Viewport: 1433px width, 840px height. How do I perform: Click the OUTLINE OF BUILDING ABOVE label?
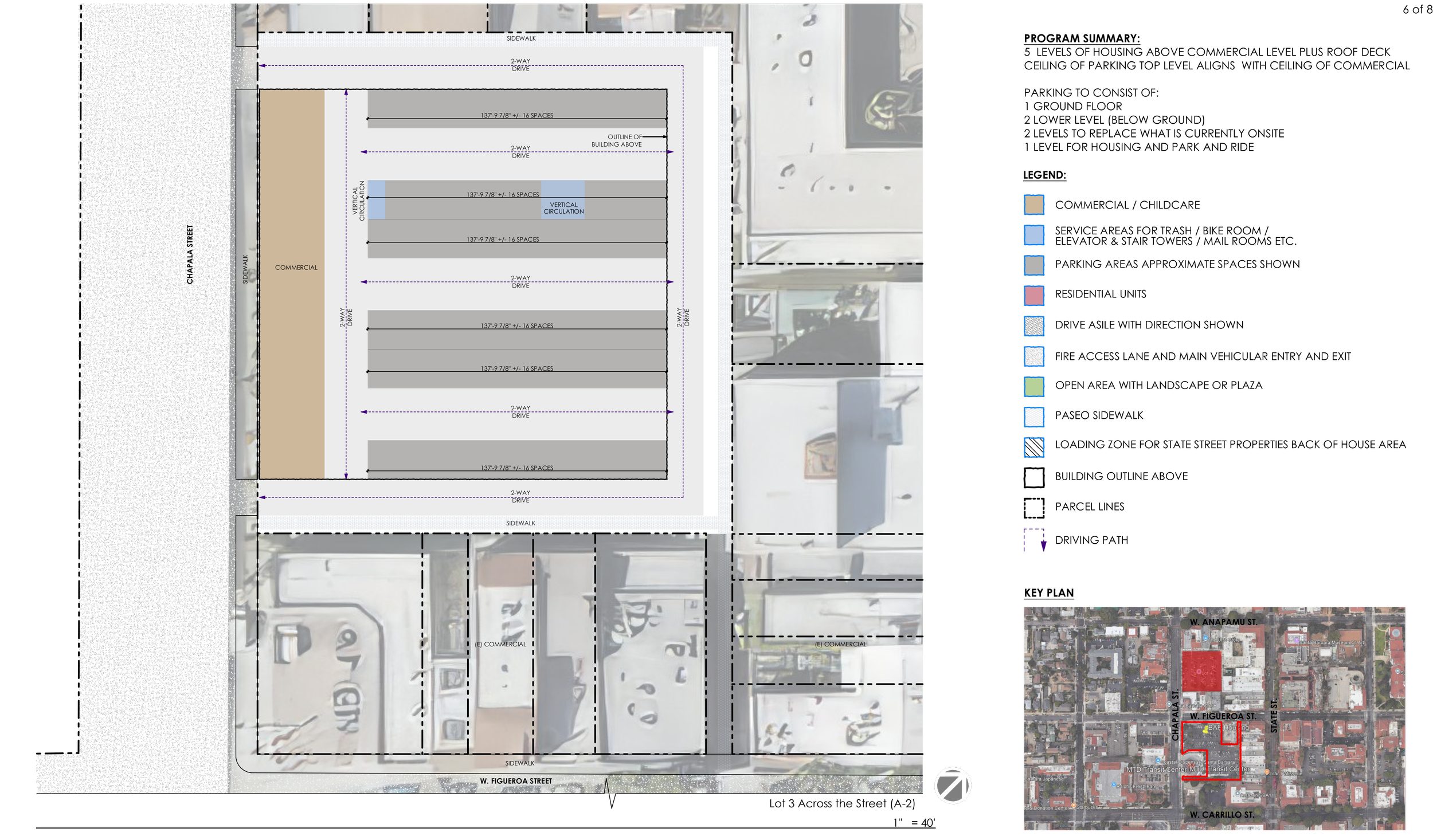[x=617, y=140]
